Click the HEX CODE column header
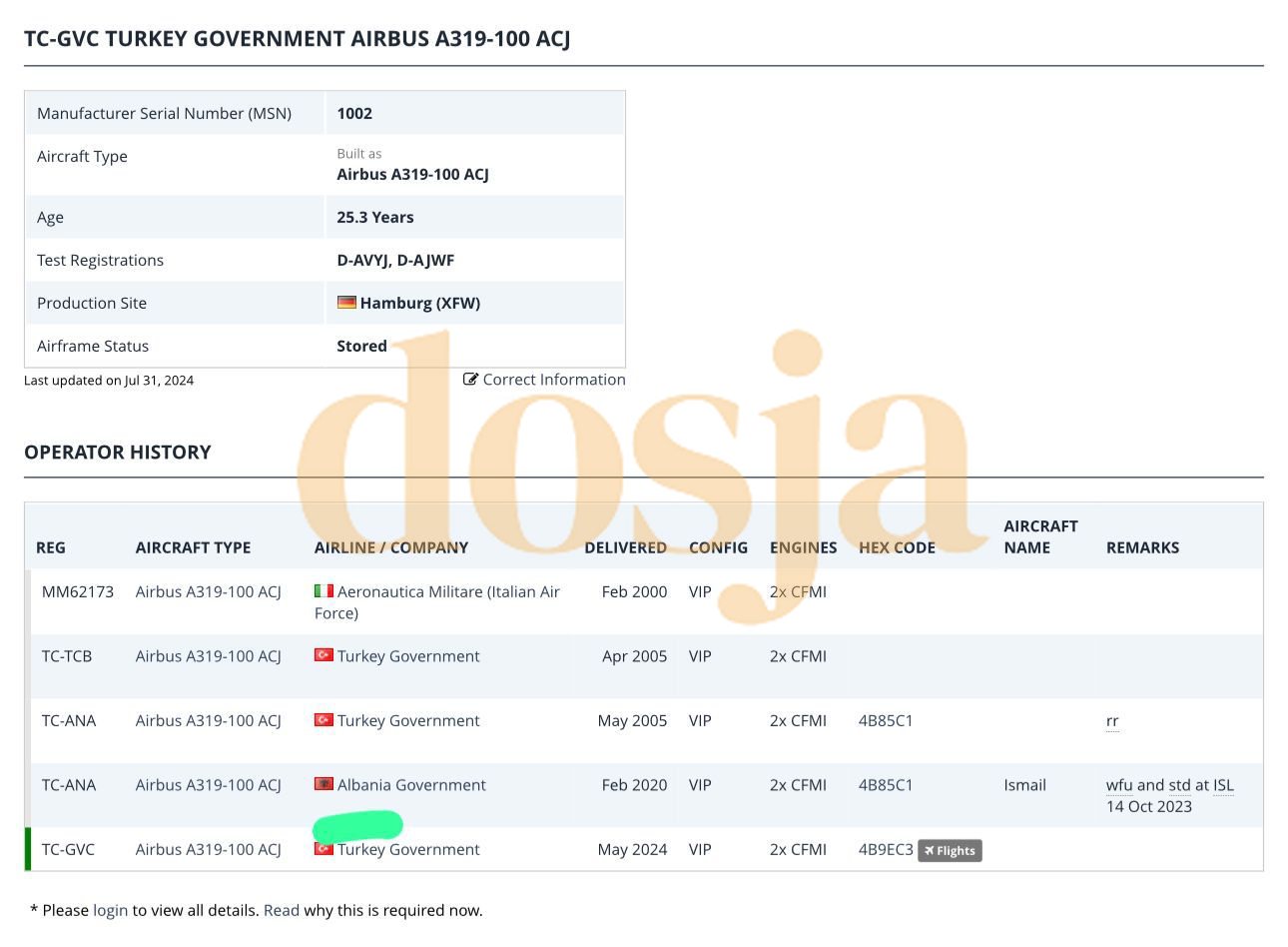The image size is (1288, 947). pos(897,547)
